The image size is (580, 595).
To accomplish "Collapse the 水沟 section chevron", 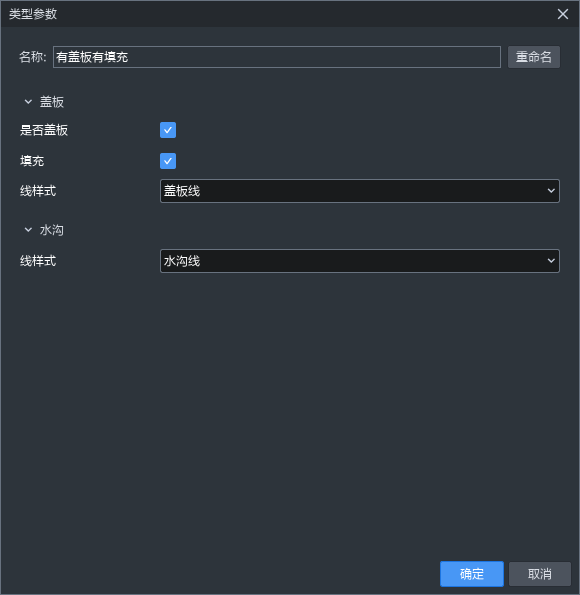I will (x=28, y=230).
